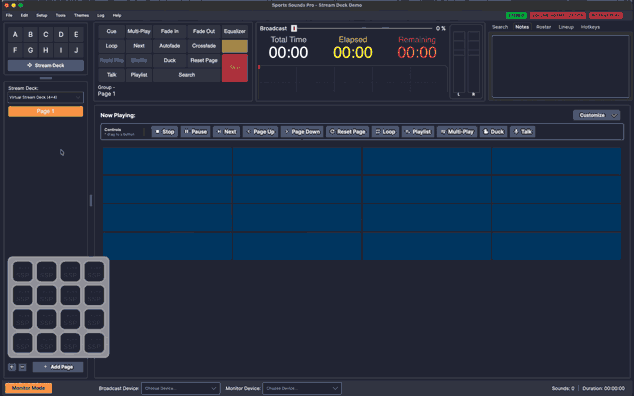
Task: Open the Stream Deck panel button
Action: (46, 65)
